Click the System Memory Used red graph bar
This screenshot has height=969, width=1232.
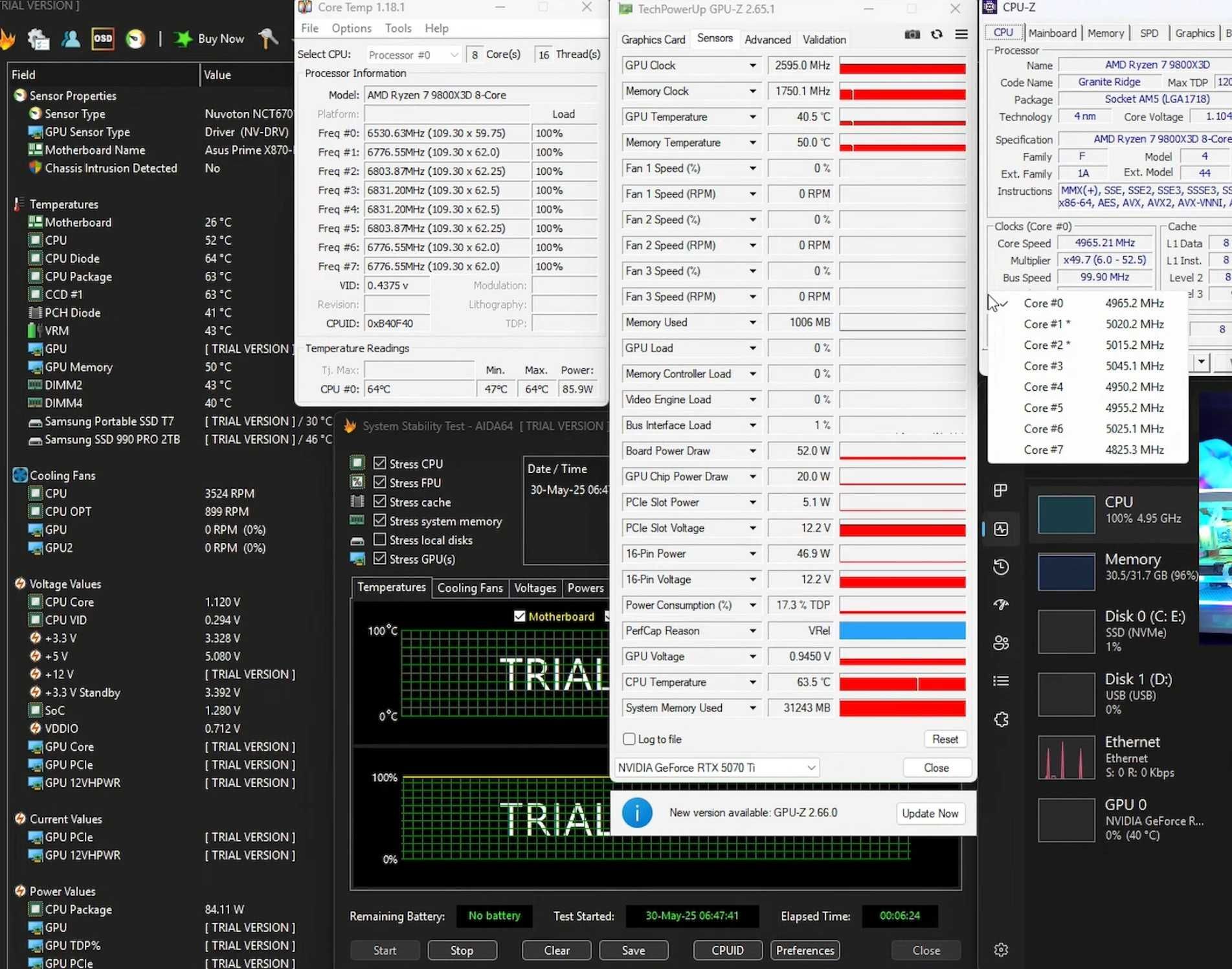pyautogui.click(x=902, y=708)
